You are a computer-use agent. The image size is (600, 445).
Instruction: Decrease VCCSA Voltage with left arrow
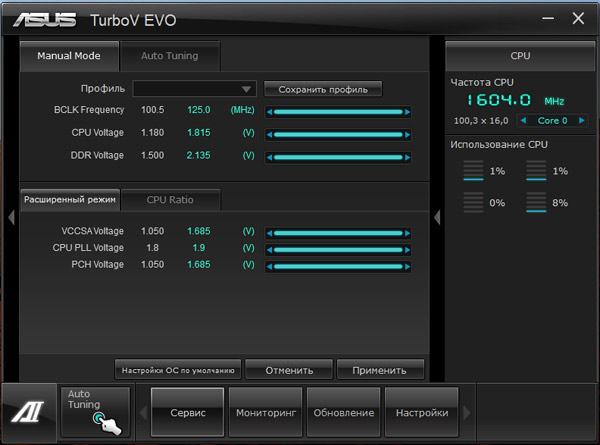point(269,233)
